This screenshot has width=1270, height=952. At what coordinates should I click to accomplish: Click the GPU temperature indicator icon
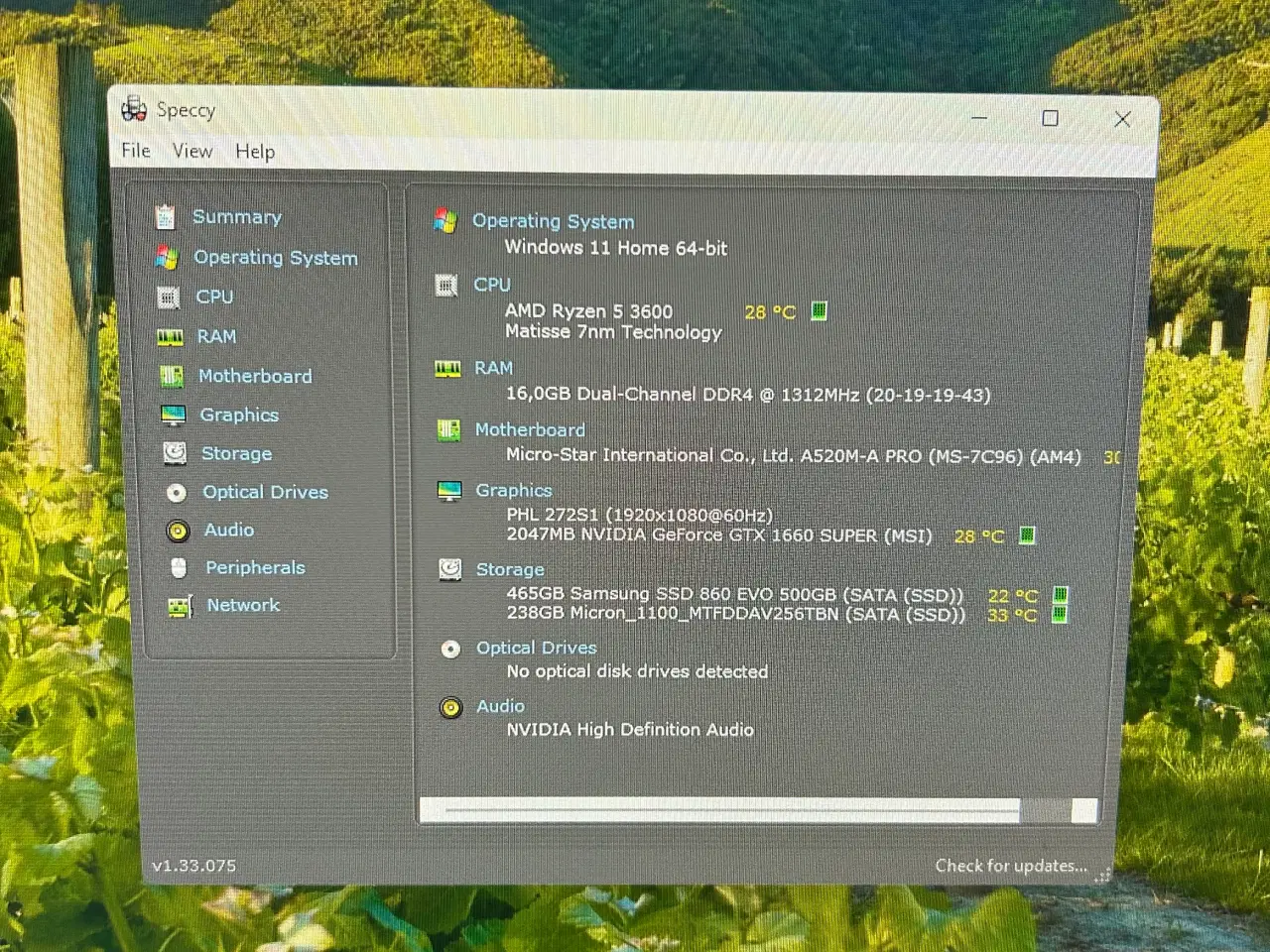[1027, 535]
